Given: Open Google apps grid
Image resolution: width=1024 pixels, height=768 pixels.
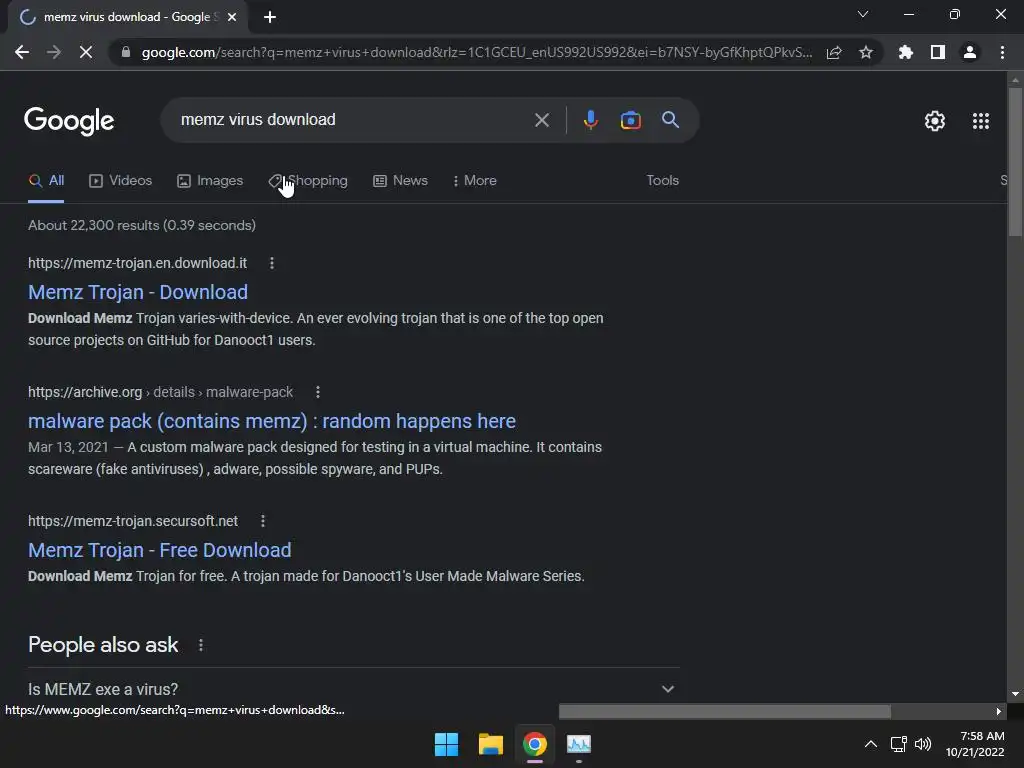Looking at the screenshot, I should click(981, 121).
